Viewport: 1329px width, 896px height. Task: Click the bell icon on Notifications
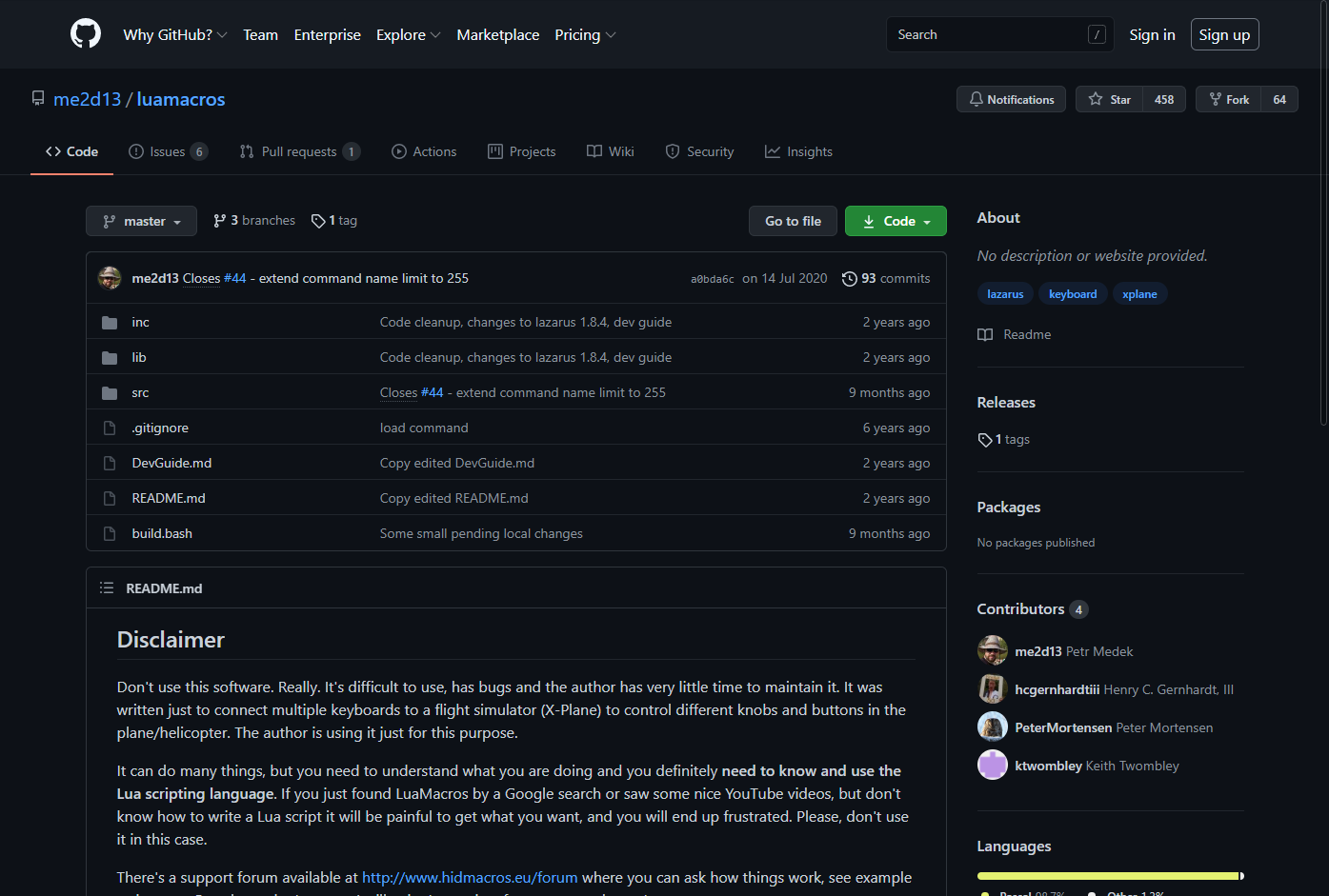tap(977, 99)
